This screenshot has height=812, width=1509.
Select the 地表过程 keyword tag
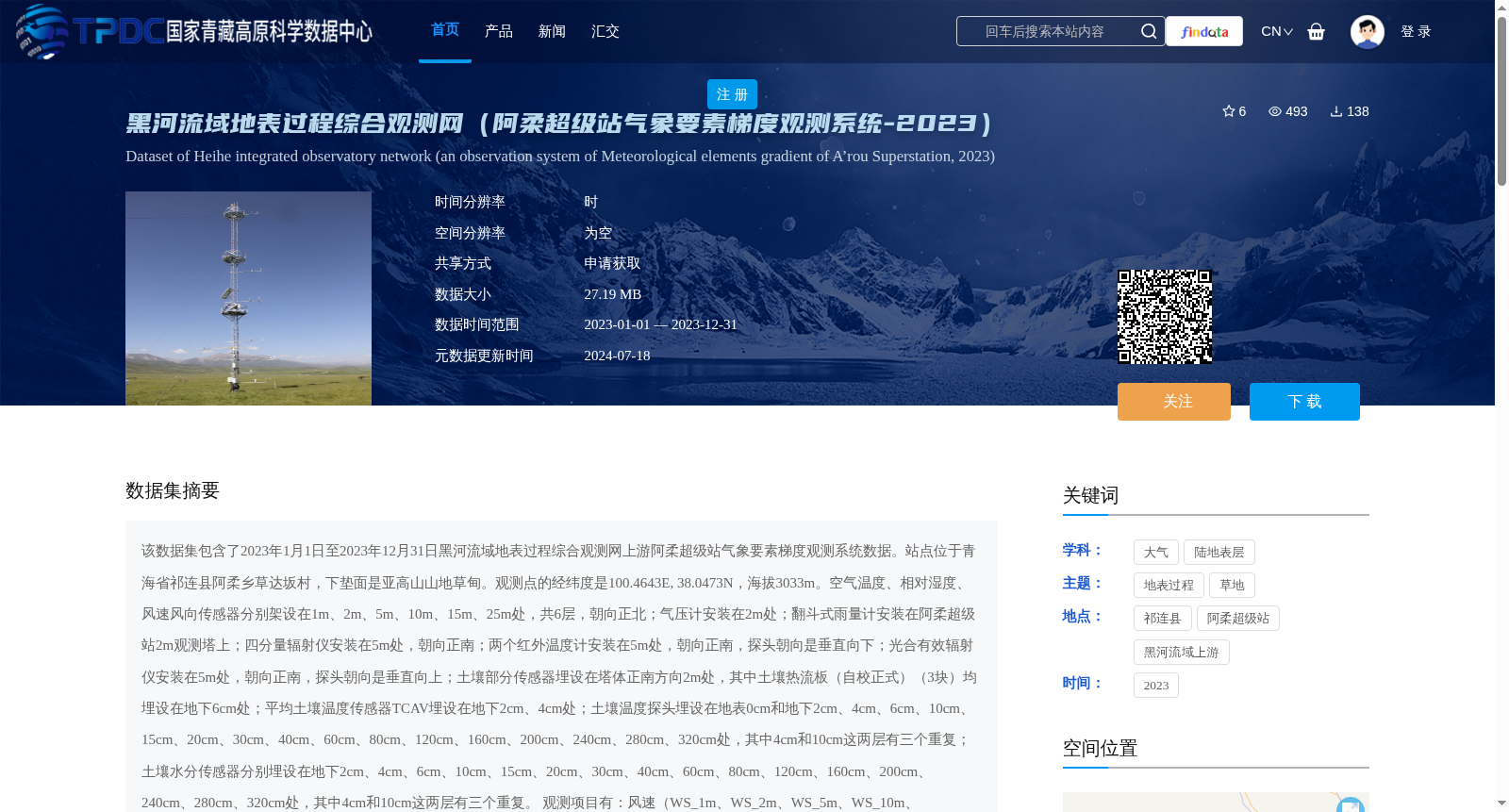click(x=1169, y=586)
